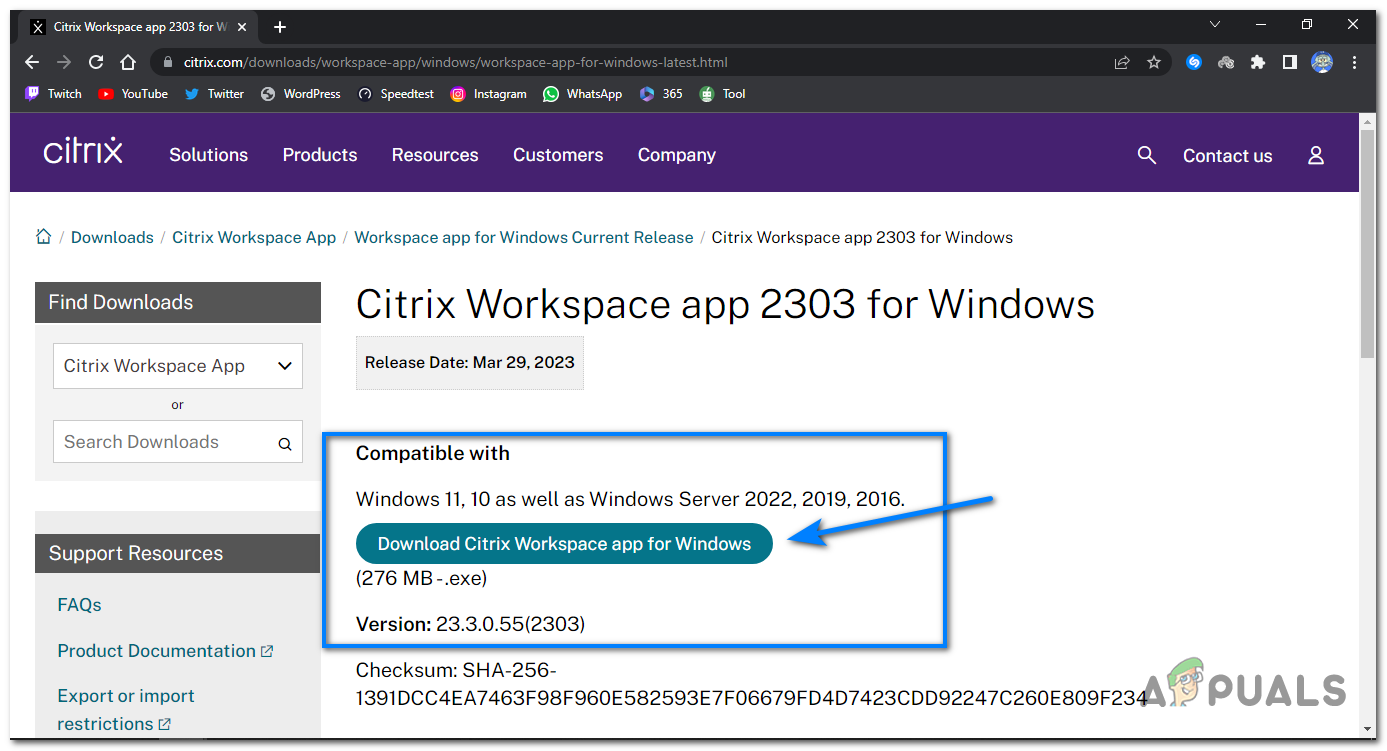Viewport: 1387px width, 751px height.
Task: Open the Product Documentation link
Action: [165, 651]
